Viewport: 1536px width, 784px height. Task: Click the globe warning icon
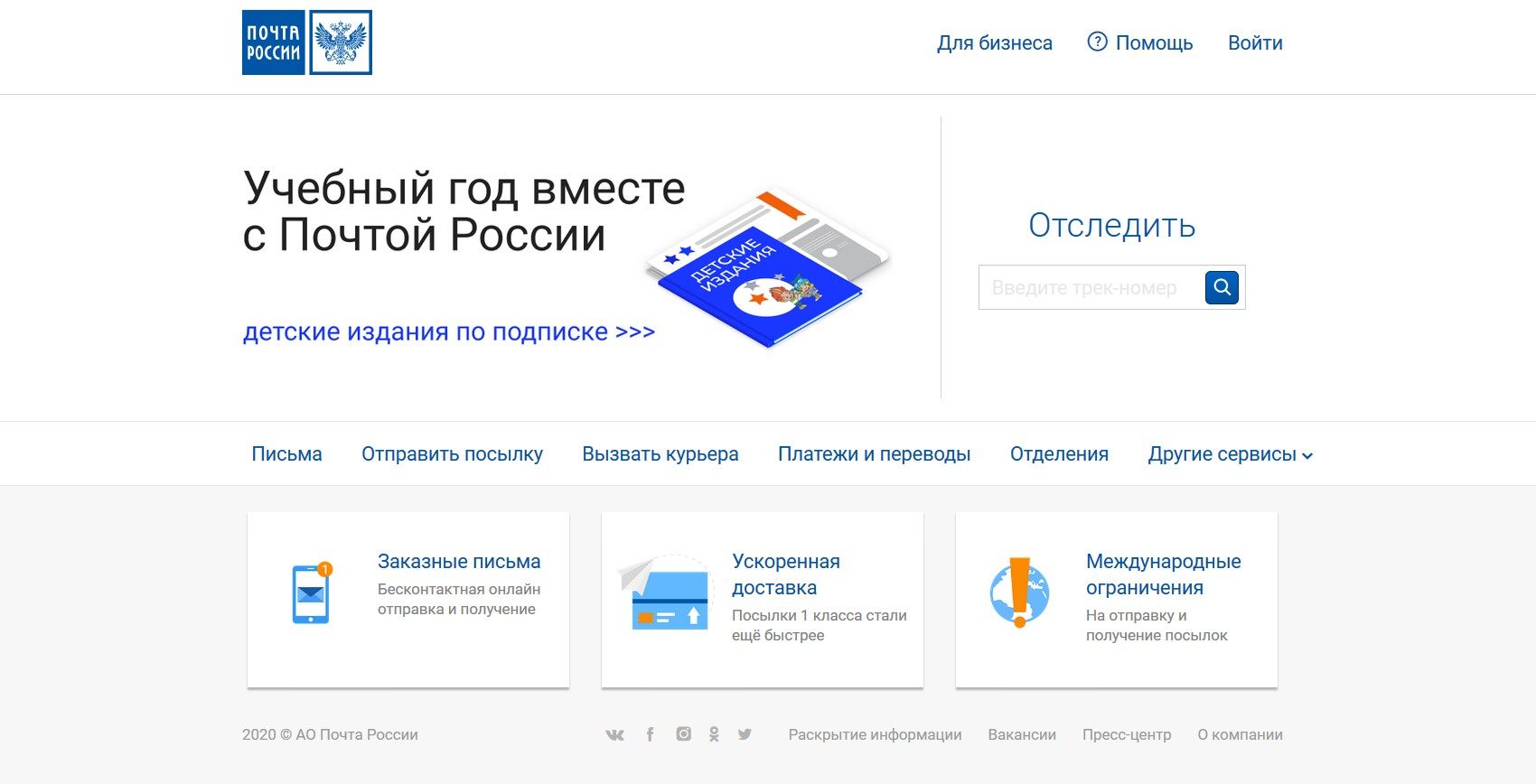pos(1020,593)
